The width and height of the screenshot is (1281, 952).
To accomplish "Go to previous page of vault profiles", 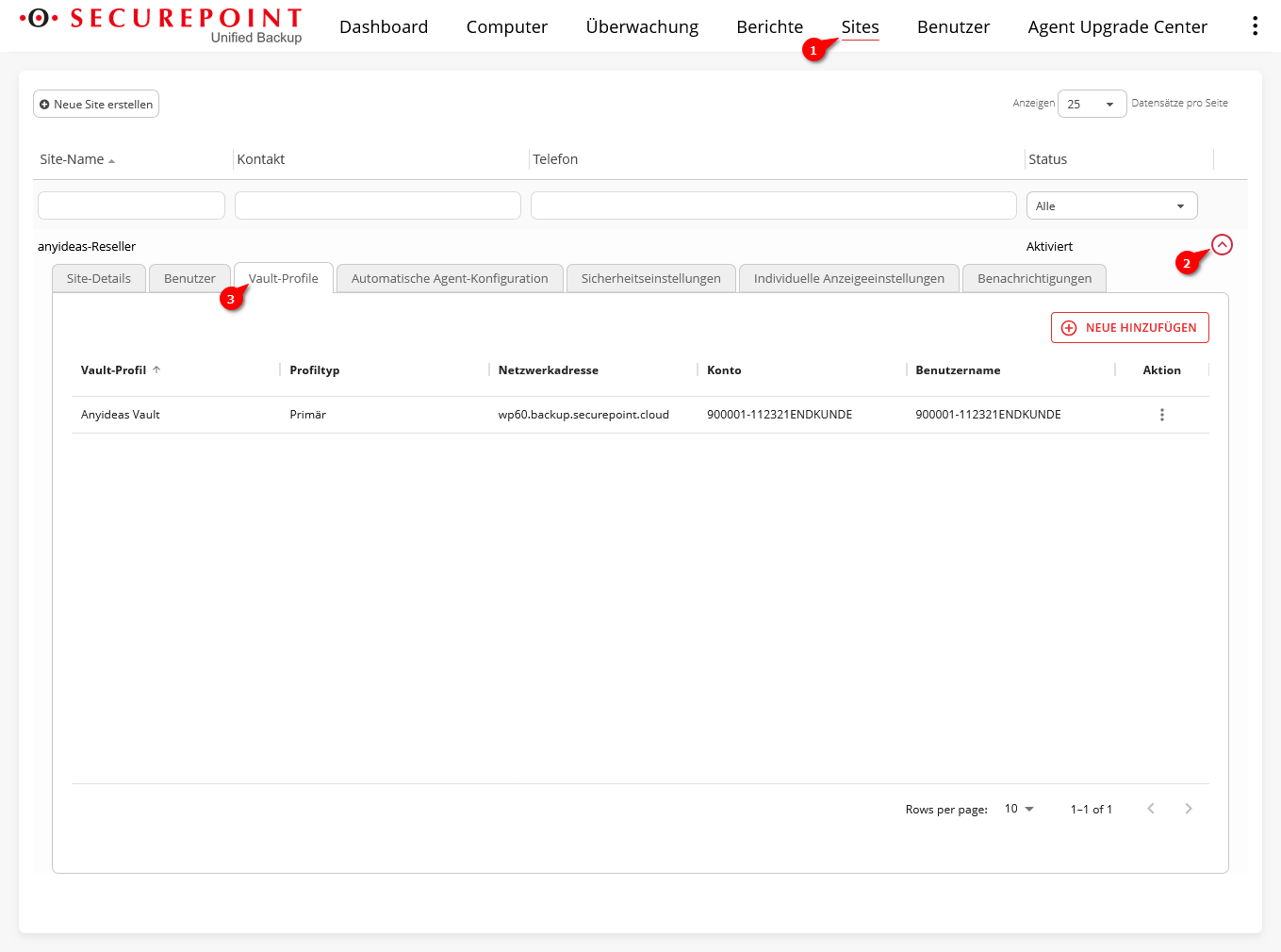I will pos(1150,809).
